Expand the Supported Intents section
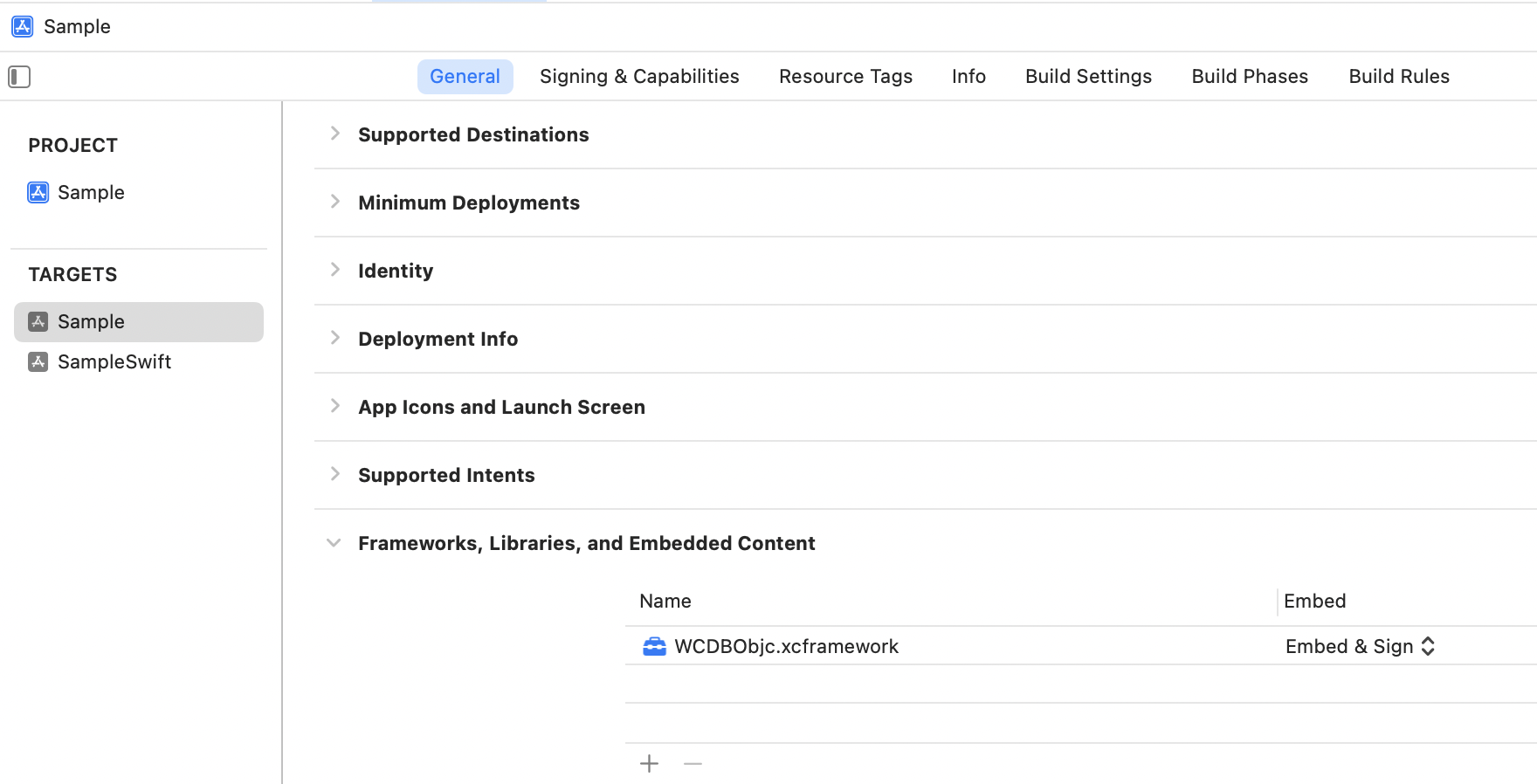 pyautogui.click(x=334, y=474)
